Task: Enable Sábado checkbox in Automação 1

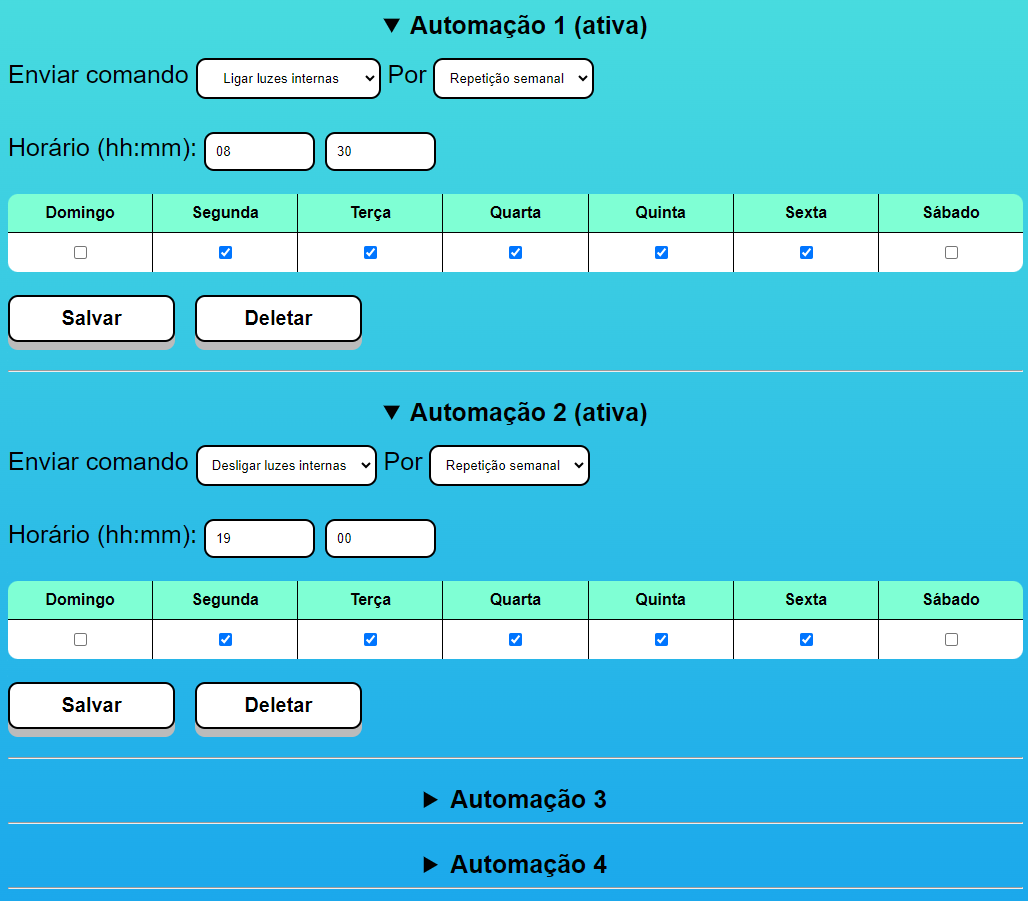Action: pos(951,253)
